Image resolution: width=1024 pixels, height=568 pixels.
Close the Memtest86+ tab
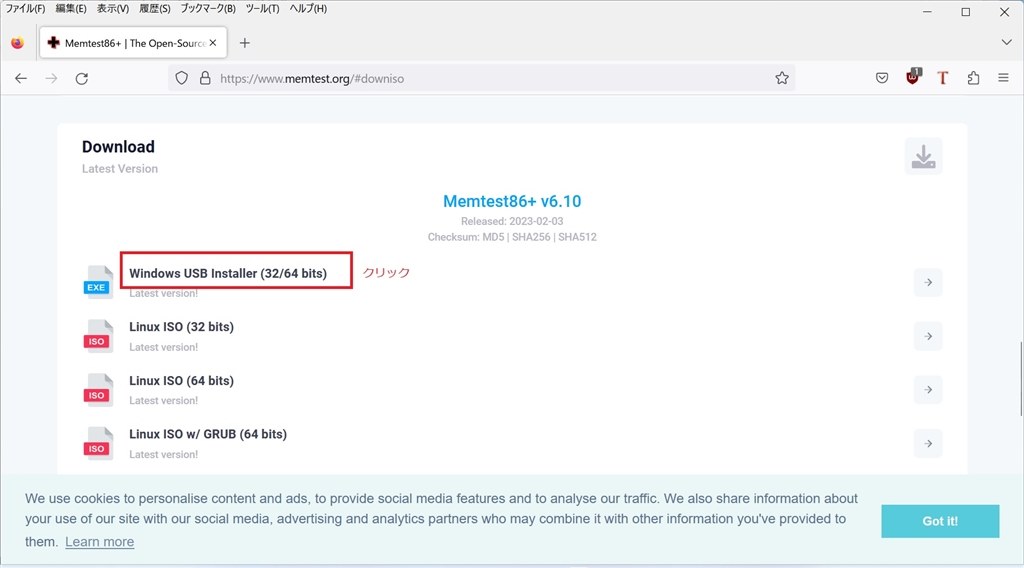click(x=213, y=42)
